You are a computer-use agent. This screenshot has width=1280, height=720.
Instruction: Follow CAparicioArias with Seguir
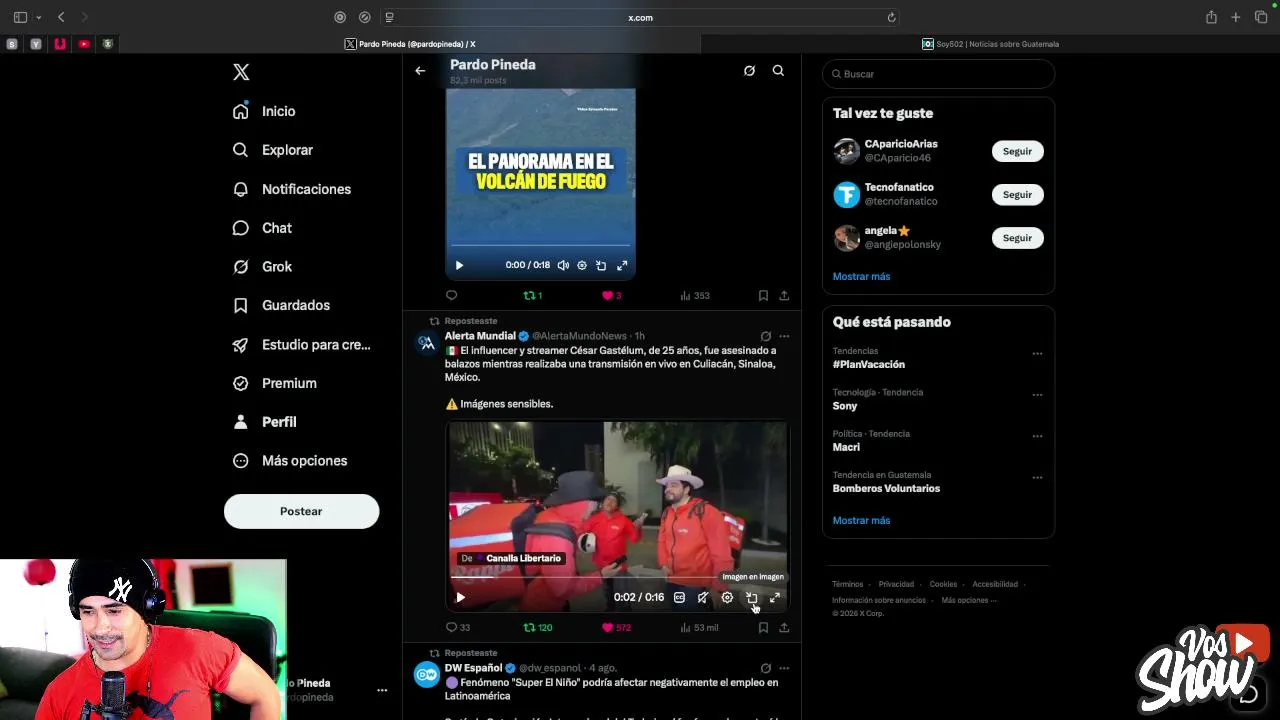click(x=1017, y=151)
